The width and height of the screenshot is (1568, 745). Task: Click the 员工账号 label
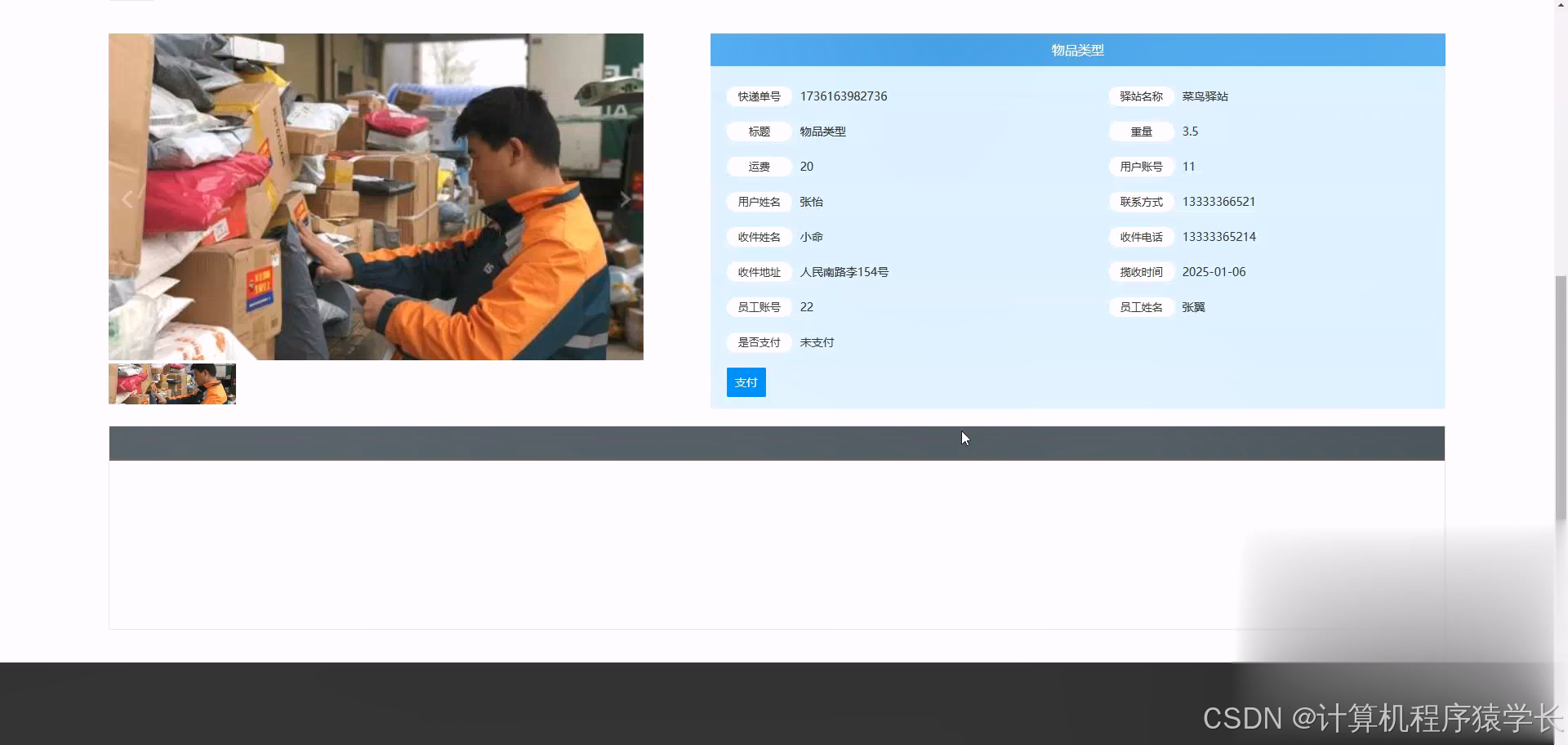(x=759, y=307)
